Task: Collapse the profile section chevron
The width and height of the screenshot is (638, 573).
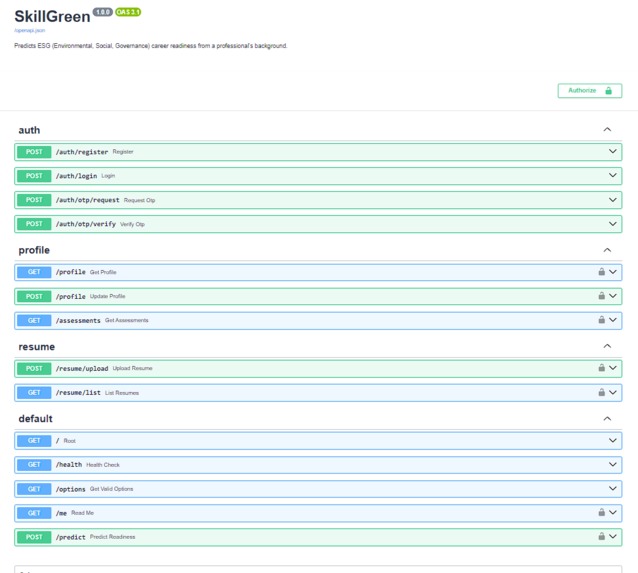Action: [607, 250]
